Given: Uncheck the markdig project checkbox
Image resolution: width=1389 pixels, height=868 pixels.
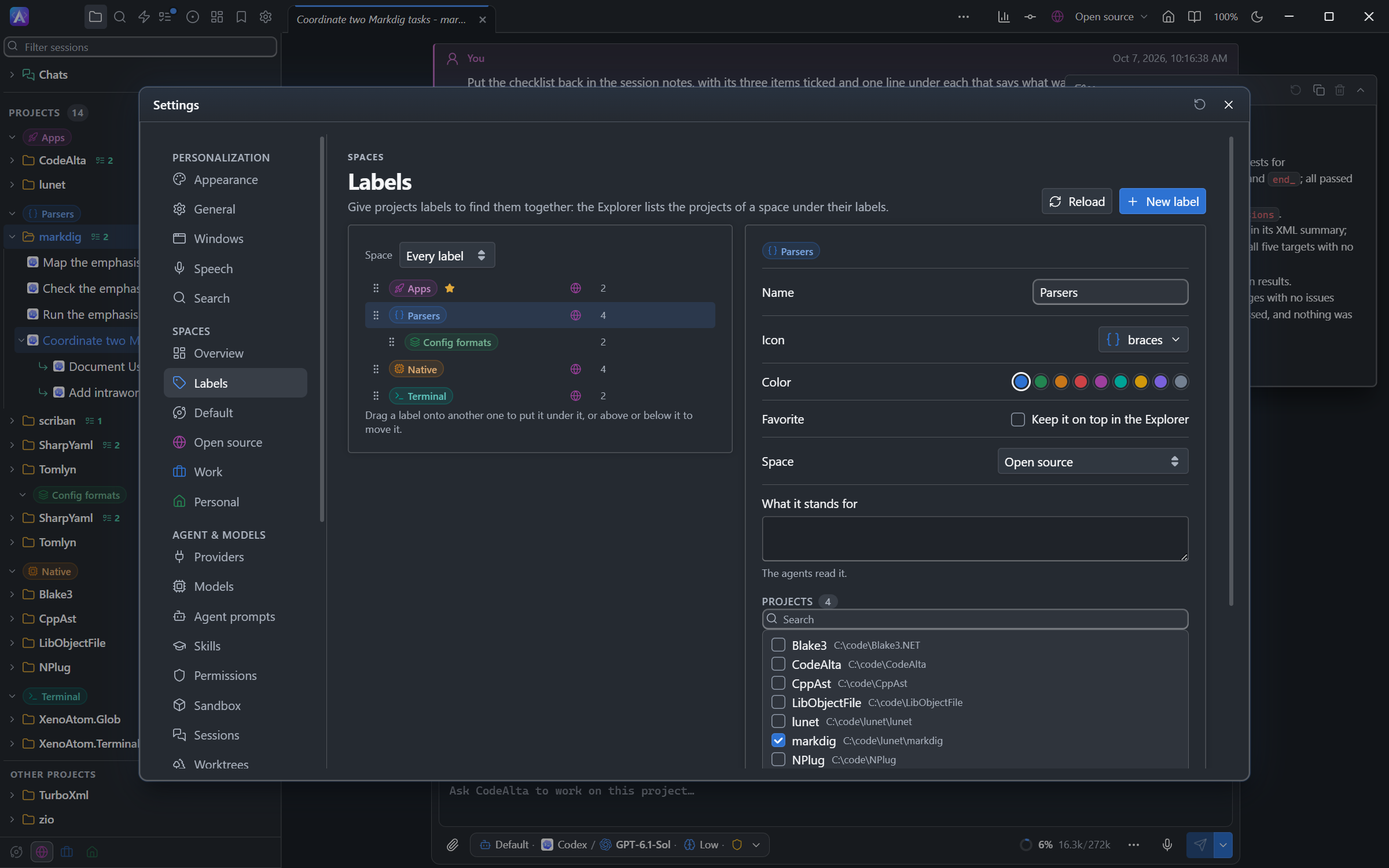Looking at the screenshot, I should pos(778,740).
